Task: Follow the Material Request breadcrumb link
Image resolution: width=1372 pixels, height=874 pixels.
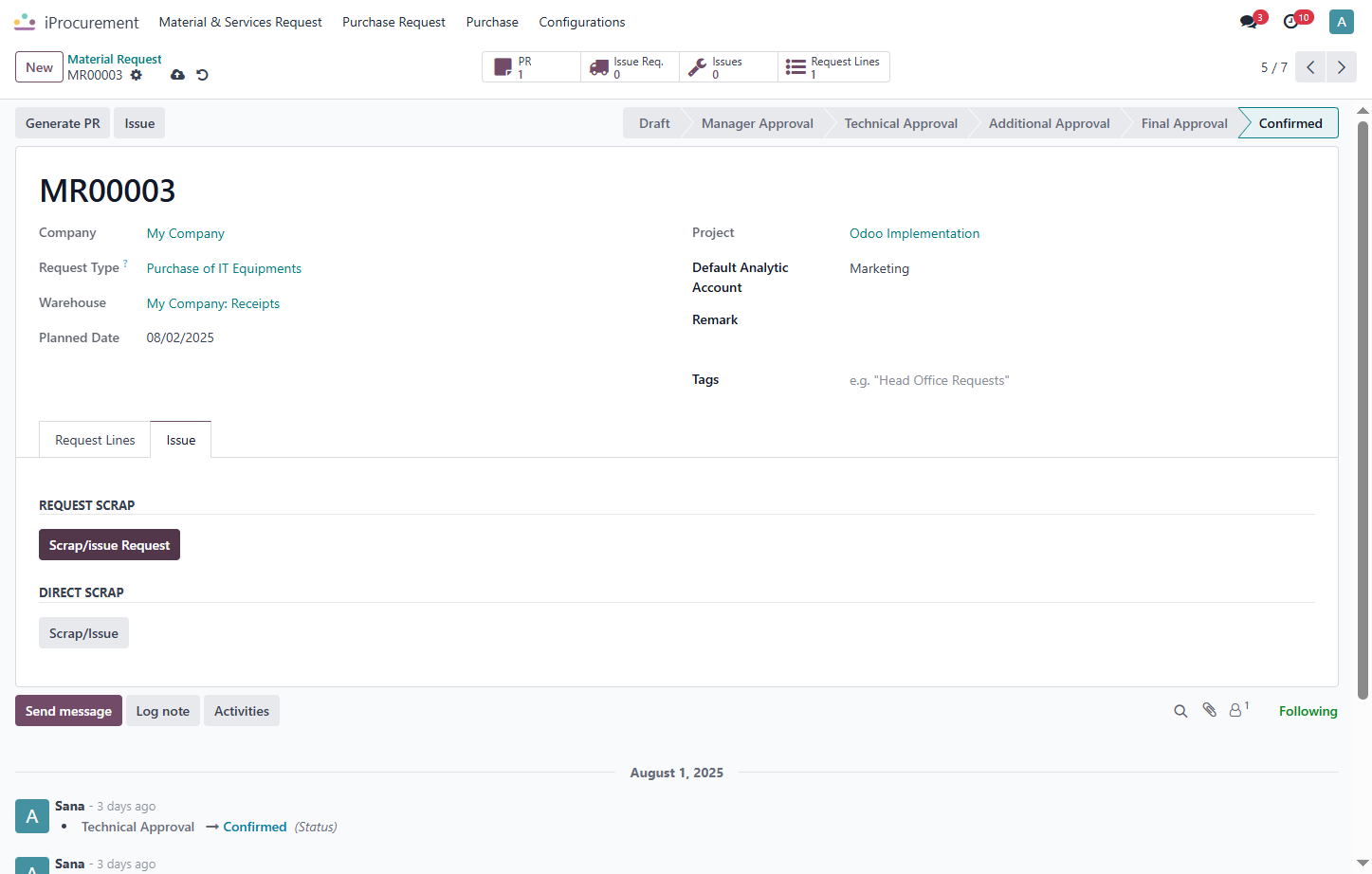Action: click(114, 59)
